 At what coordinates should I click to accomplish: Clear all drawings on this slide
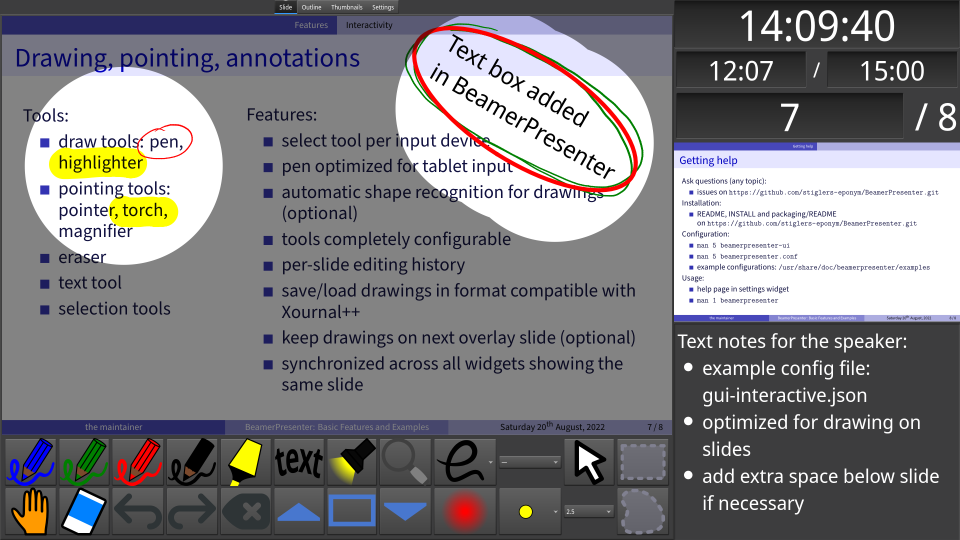point(246,511)
